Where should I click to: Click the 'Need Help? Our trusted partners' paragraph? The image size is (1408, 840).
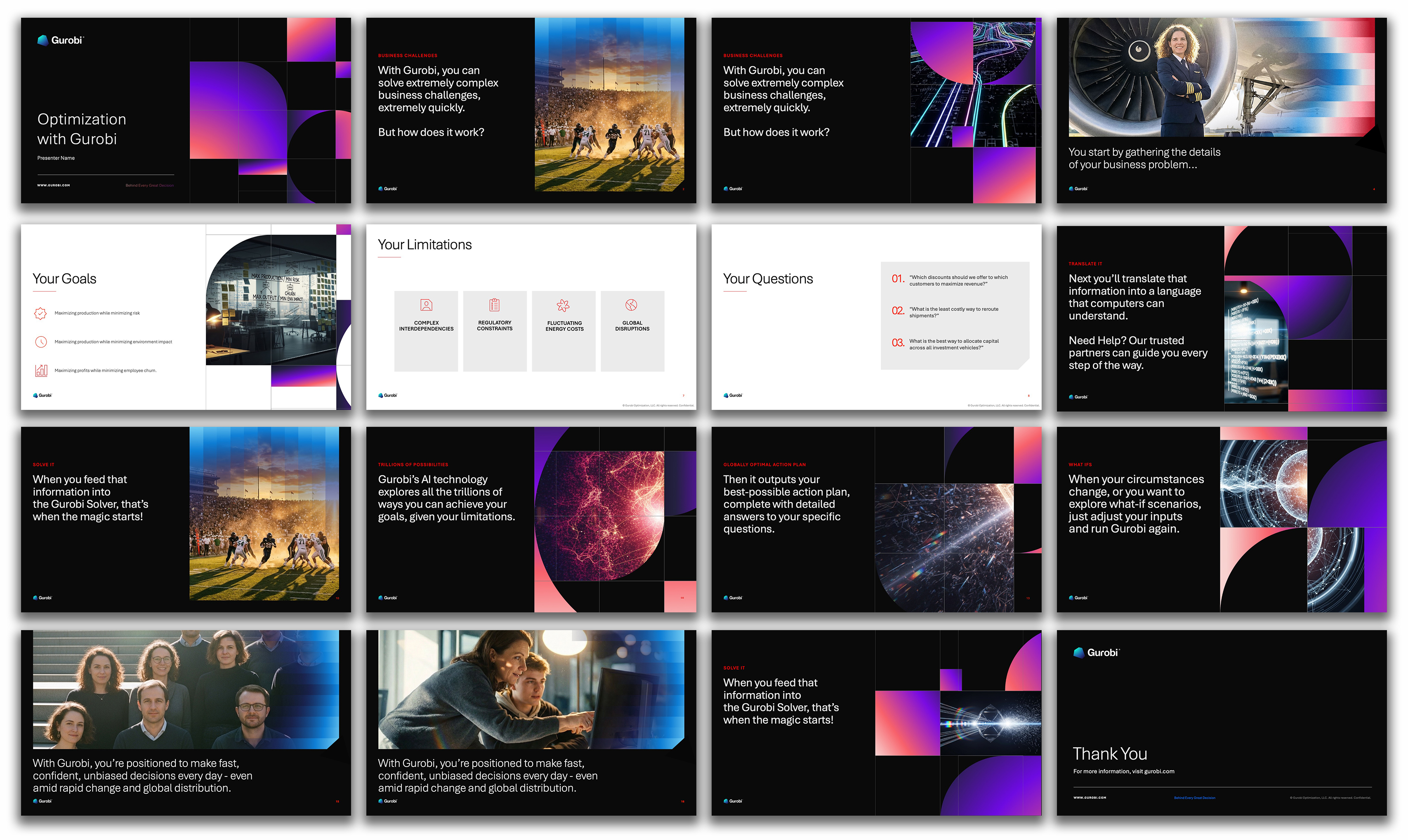[x=1138, y=353]
